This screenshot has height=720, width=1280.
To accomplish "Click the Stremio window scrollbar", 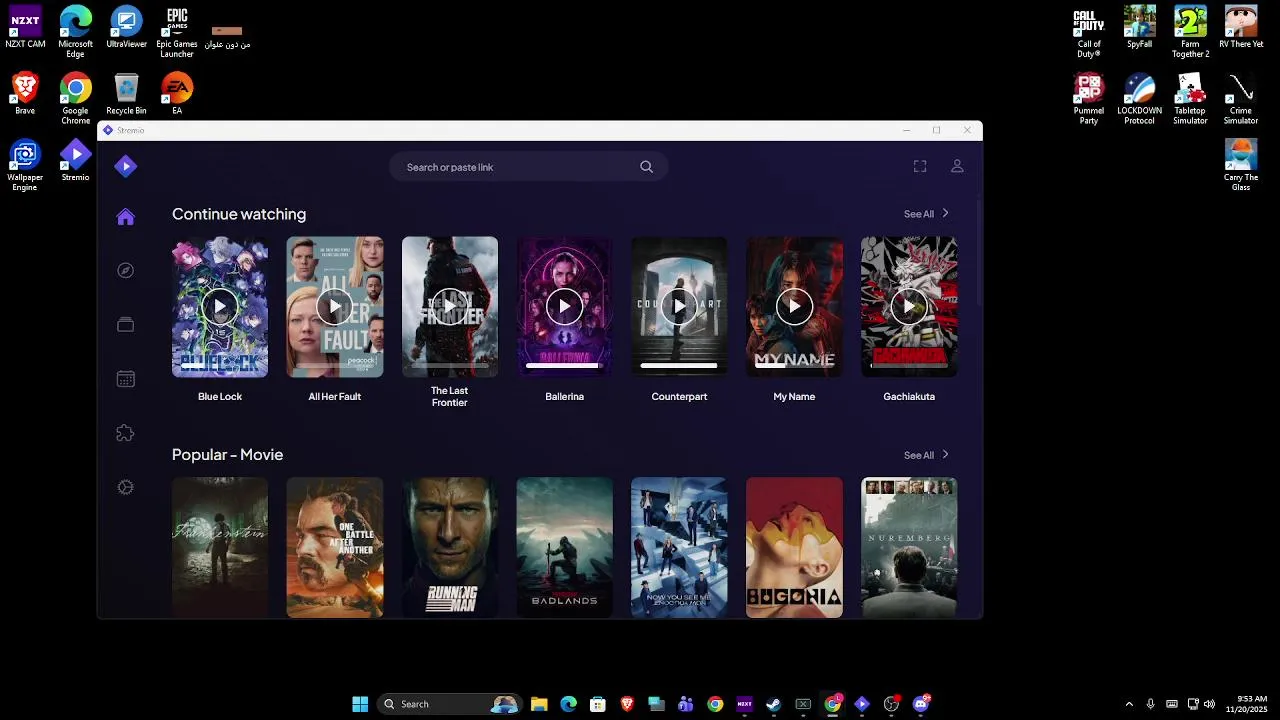I will point(978,252).
